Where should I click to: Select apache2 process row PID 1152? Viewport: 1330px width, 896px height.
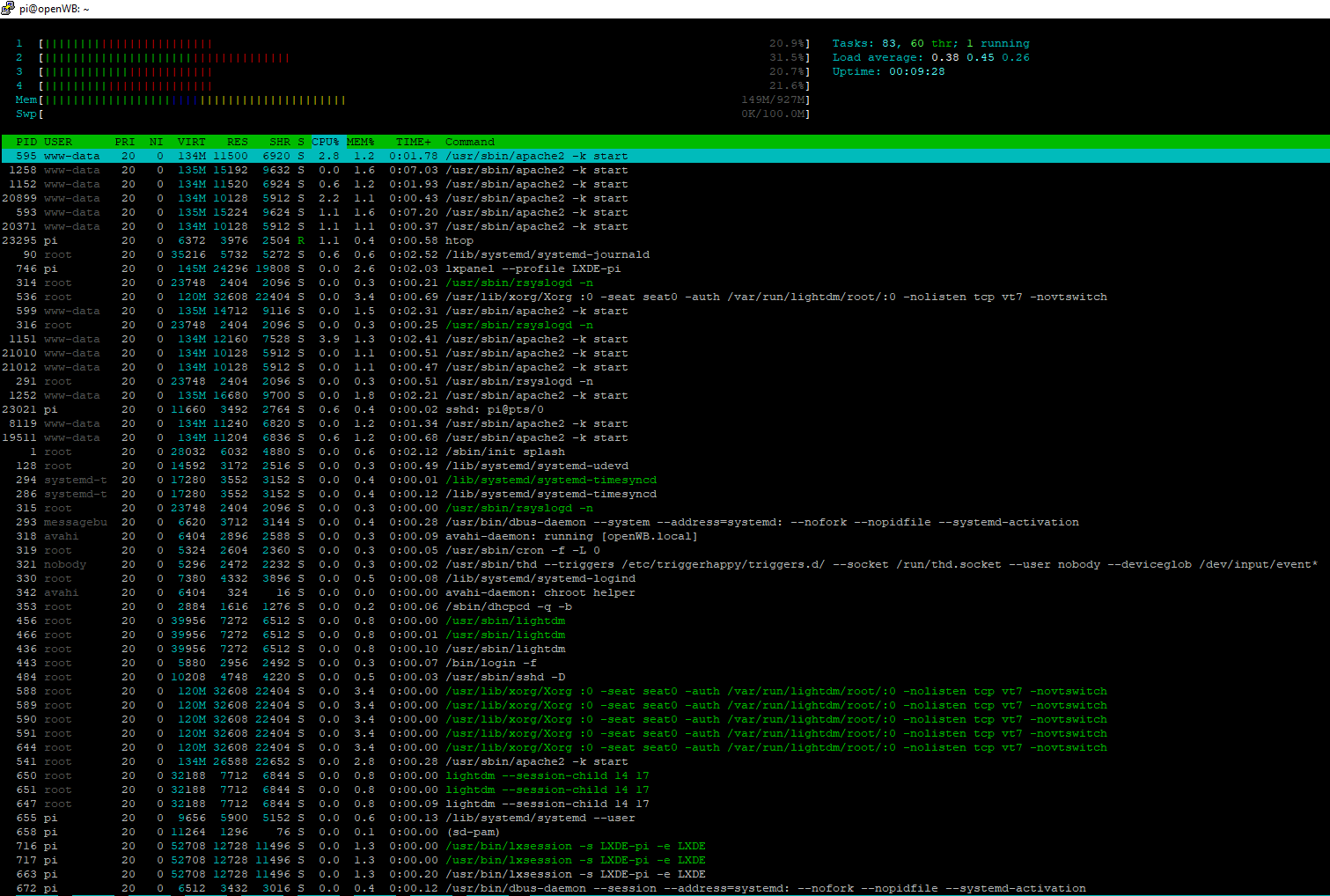(x=665, y=184)
